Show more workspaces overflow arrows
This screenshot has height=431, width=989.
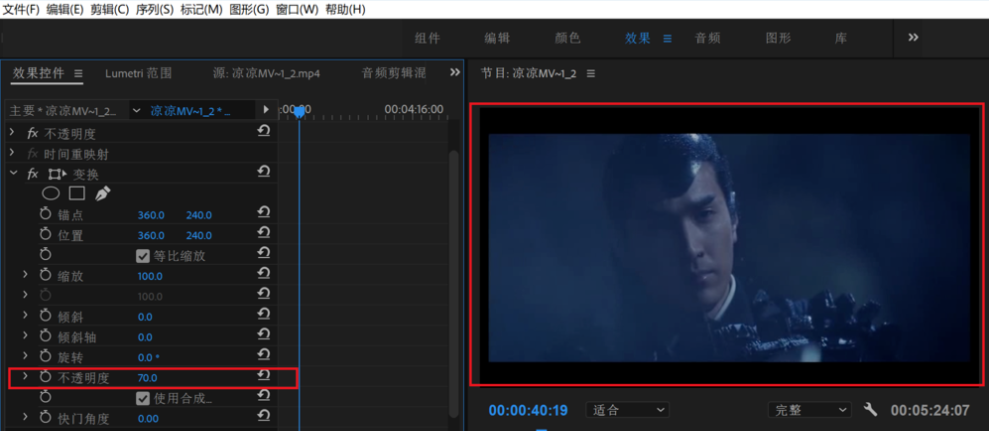pos(913,37)
